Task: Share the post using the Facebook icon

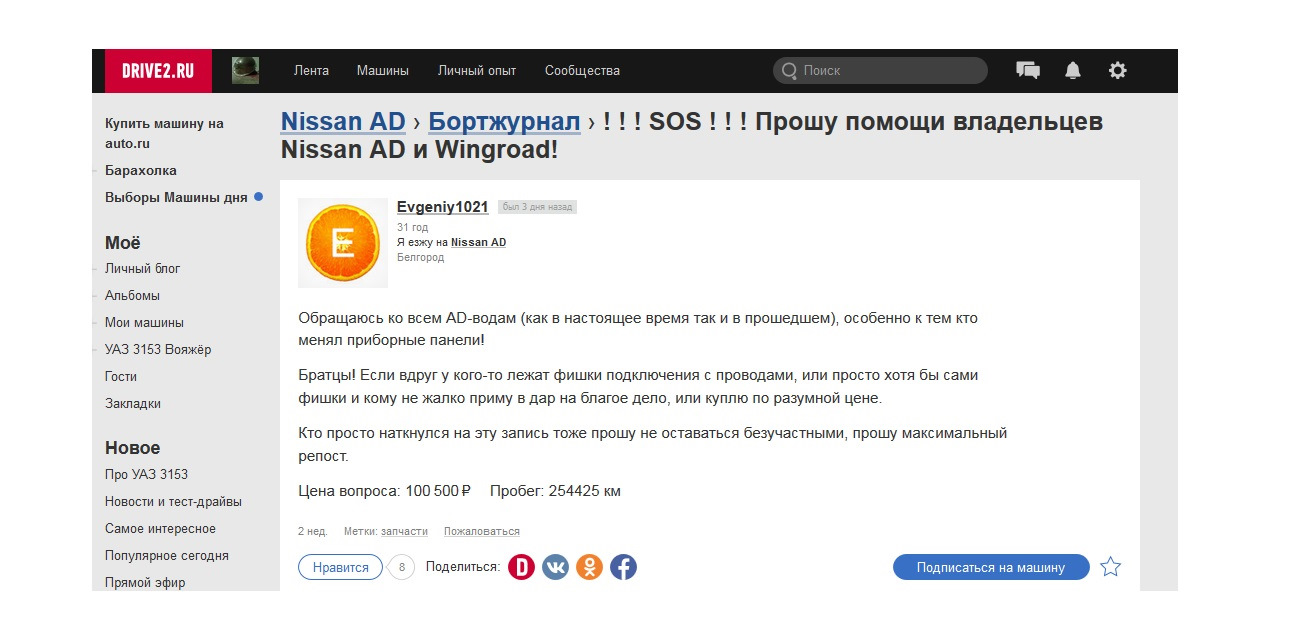Action: click(x=623, y=566)
